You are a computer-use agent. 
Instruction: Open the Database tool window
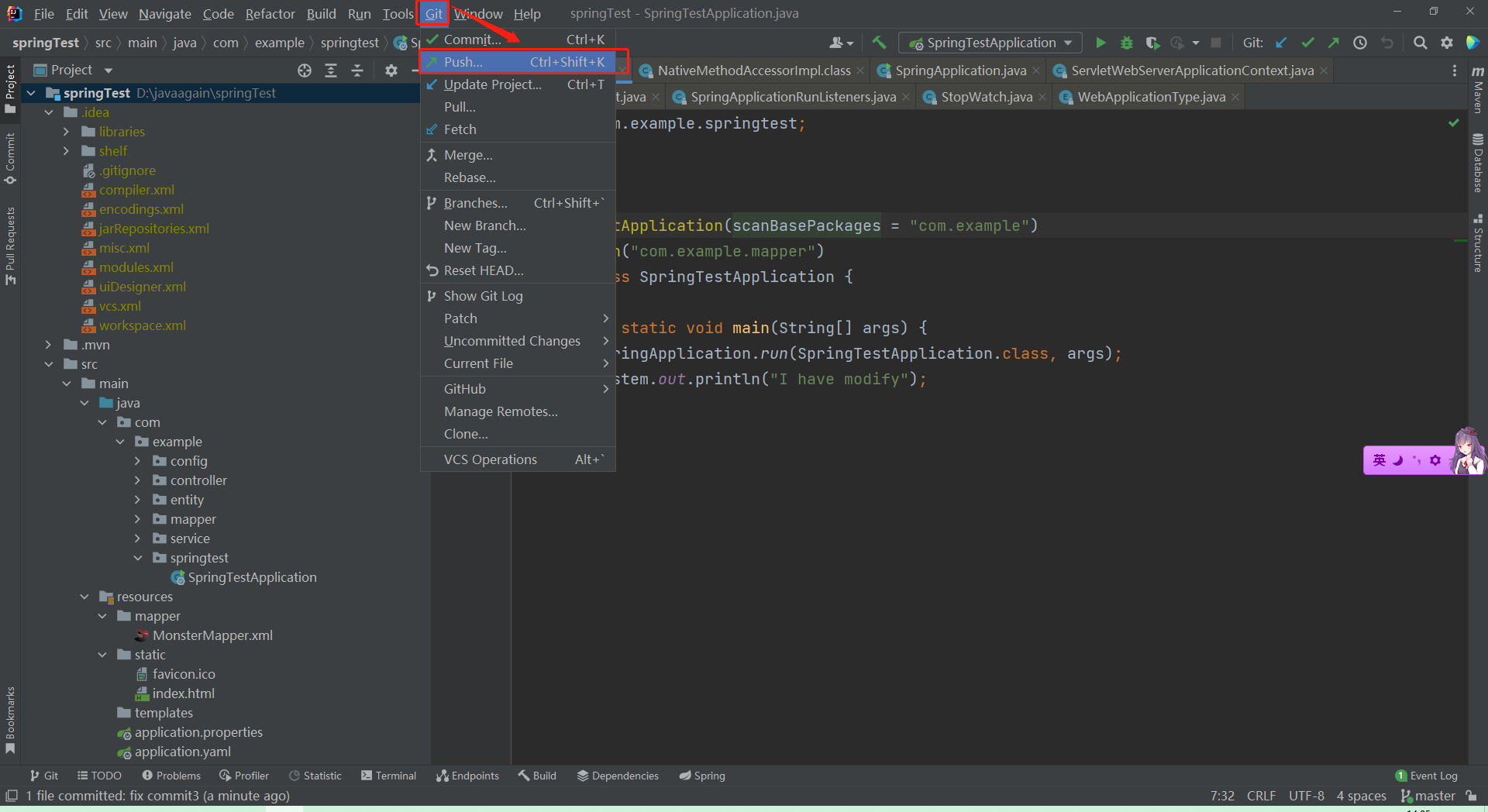click(x=1478, y=163)
